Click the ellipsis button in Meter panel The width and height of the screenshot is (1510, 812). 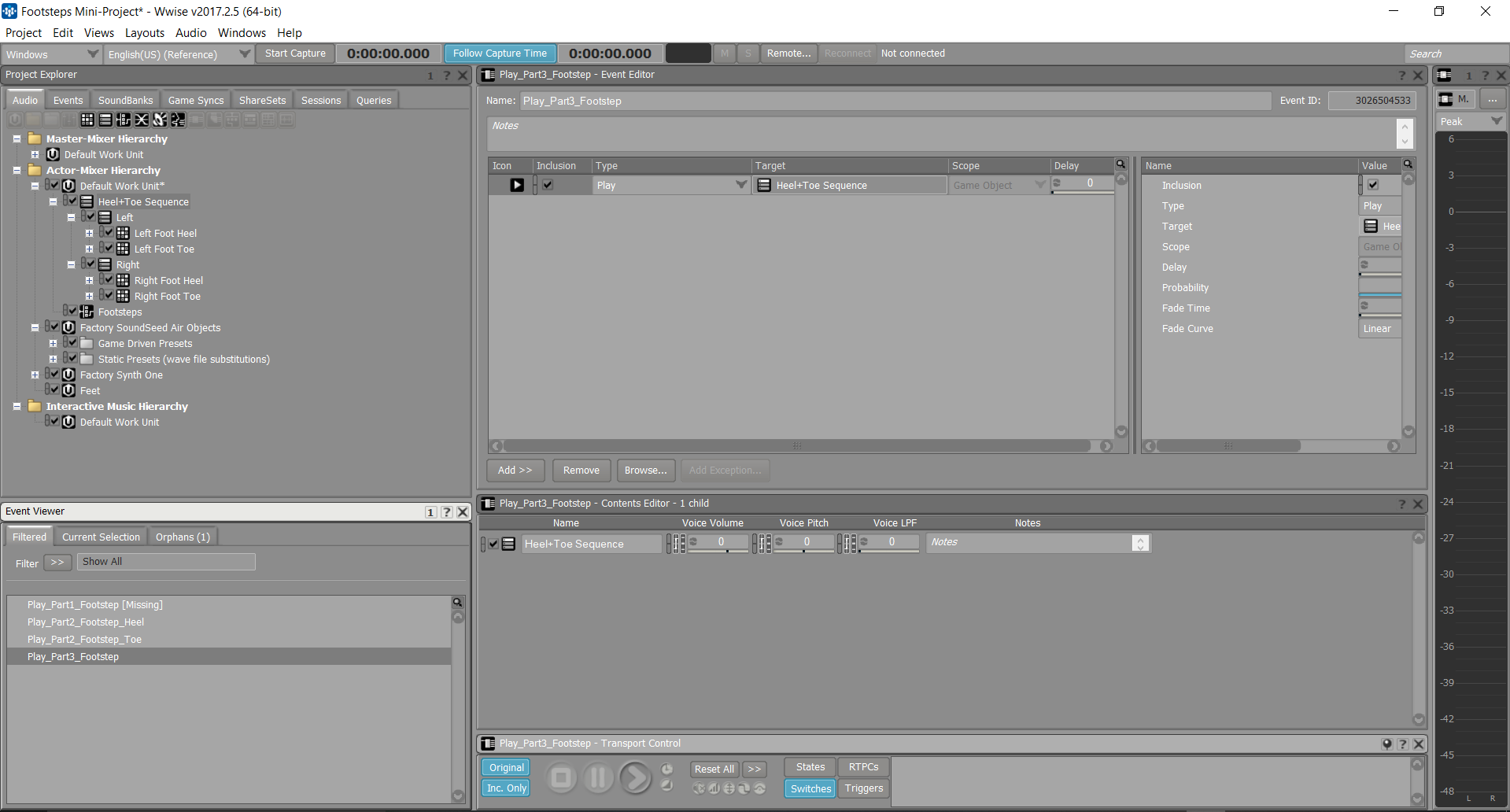tap(1493, 99)
